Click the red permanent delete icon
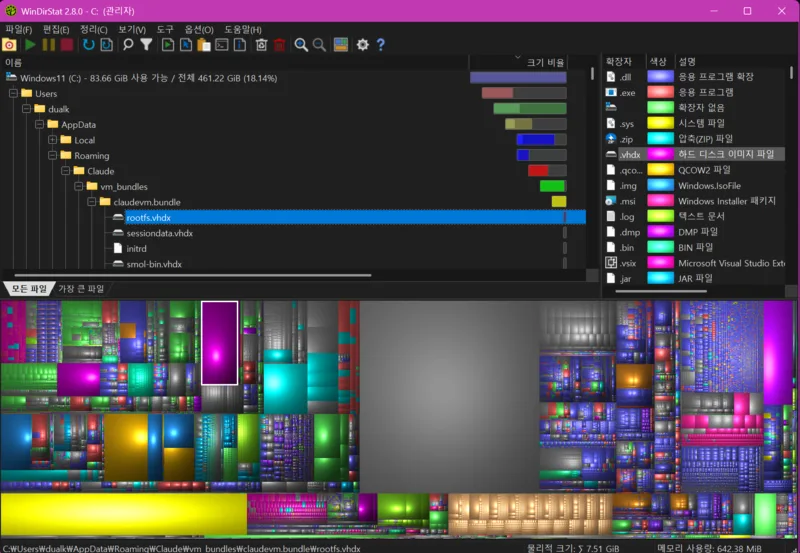The height and width of the screenshot is (553, 800). [x=280, y=45]
